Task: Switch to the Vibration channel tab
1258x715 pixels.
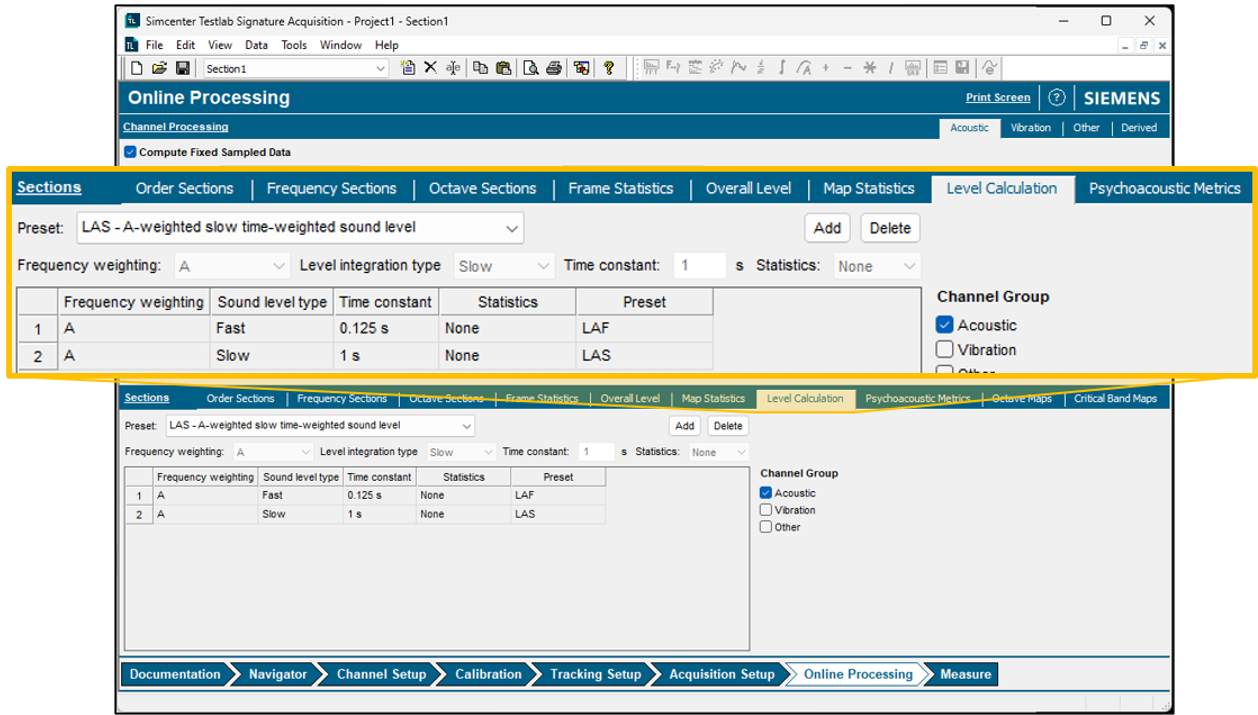Action: click(1030, 127)
